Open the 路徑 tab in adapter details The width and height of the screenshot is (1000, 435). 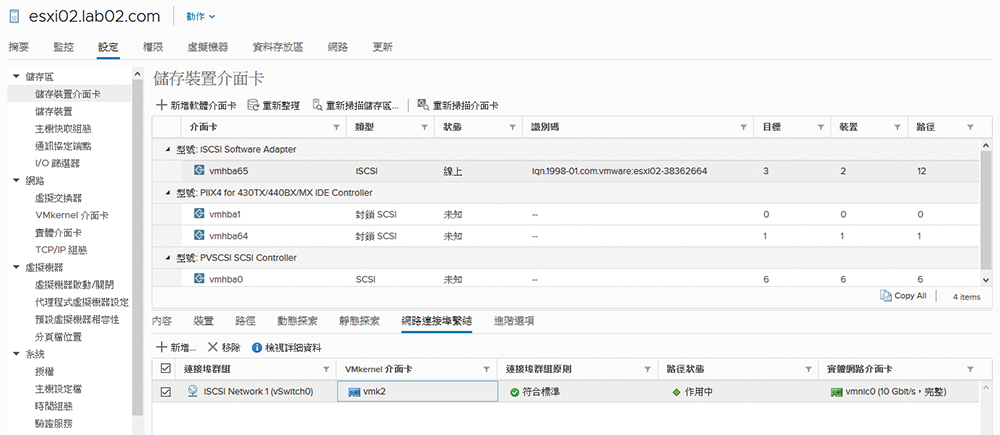click(245, 321)
